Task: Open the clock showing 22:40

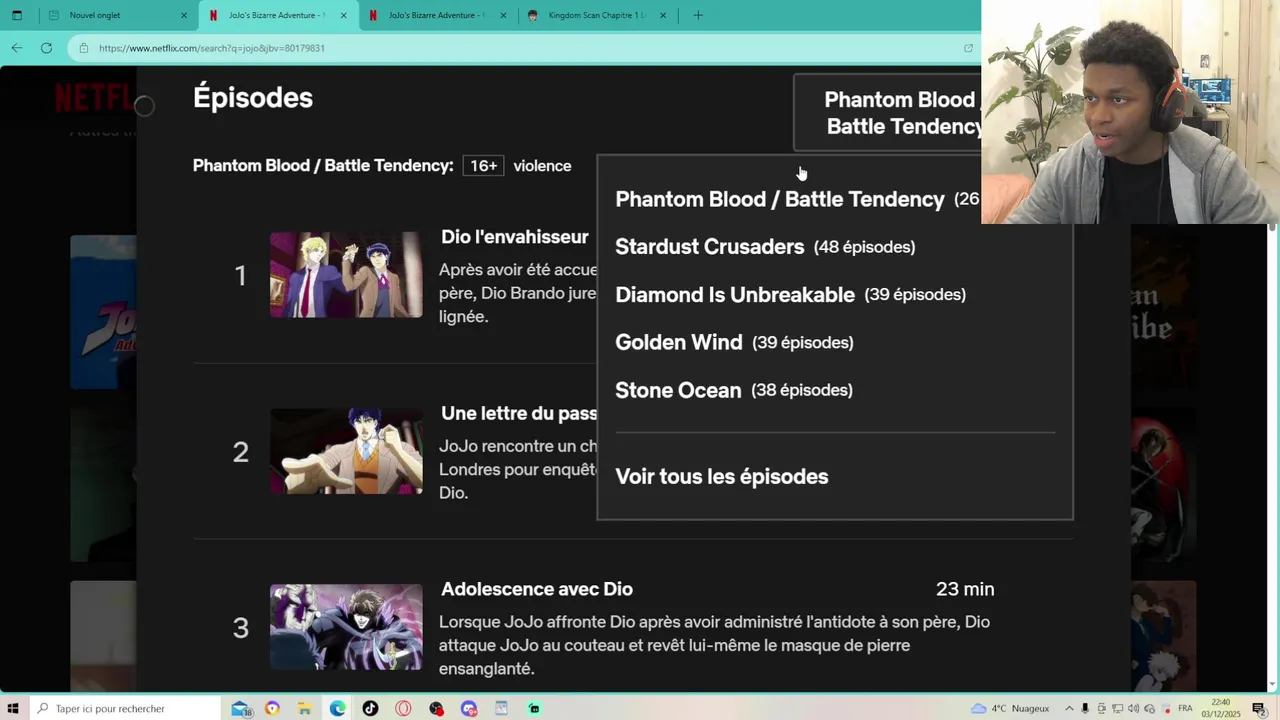Action: coord(1221,708)
